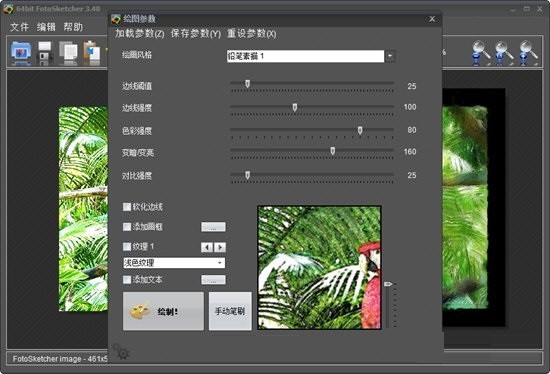Open the 加载参数(Z) menu

pos(140,34)
